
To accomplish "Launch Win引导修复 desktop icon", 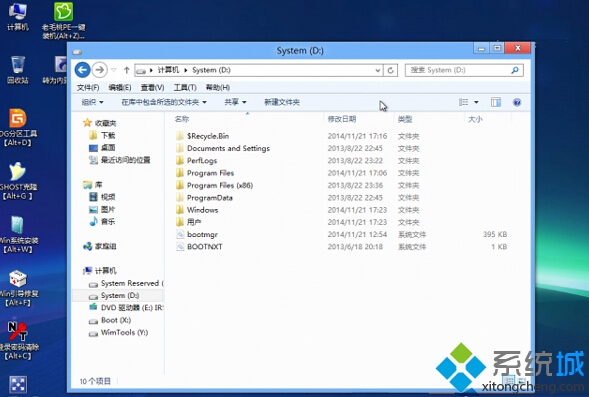I will coord(17,288).
